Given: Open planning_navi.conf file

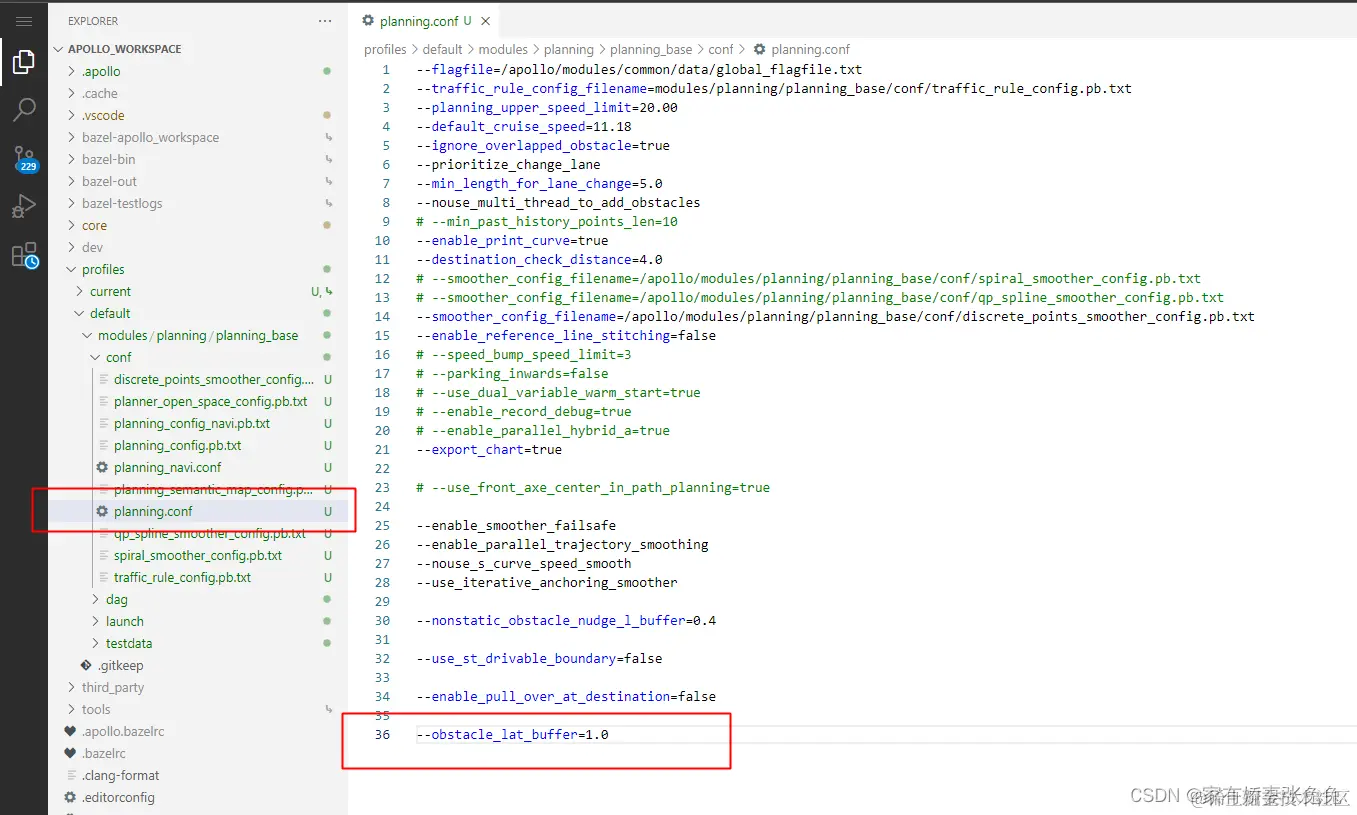Looking at the screenshot, I should click(168, 467).
